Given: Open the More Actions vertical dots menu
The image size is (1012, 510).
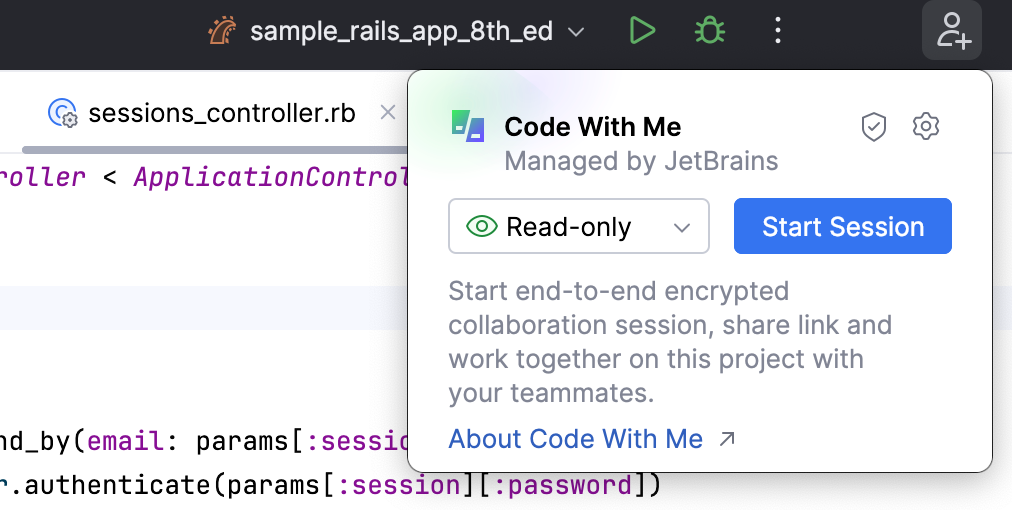Looking at the screenshot, I should [778, 30].
